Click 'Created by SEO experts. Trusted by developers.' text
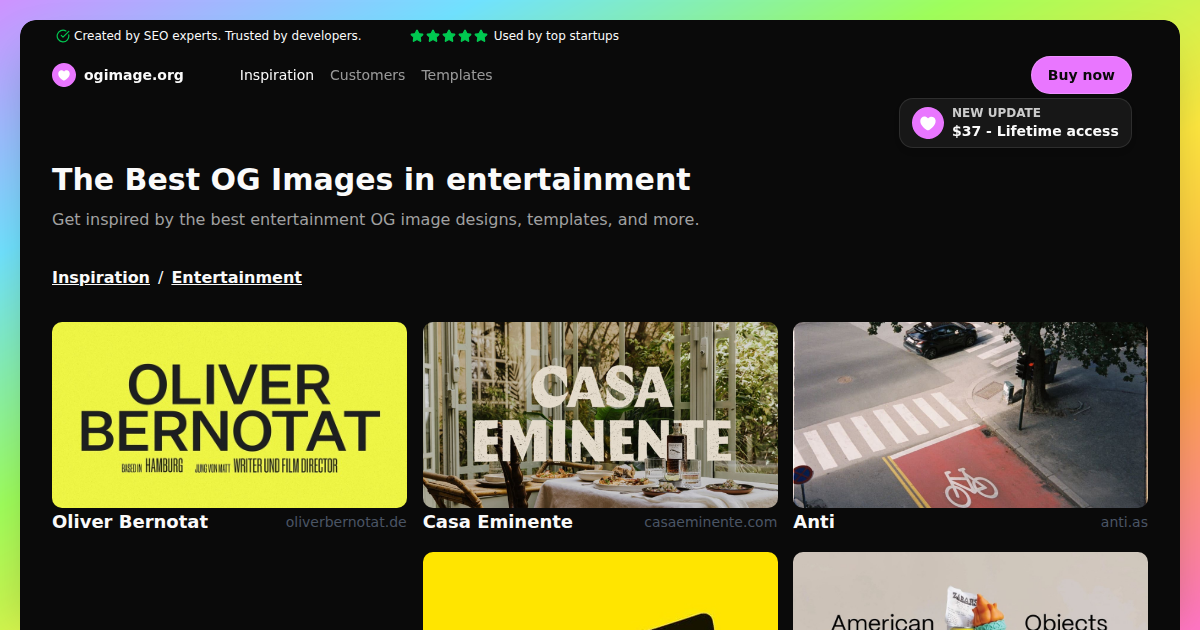The height and width of the screenshot is (630, 1200). [x=217, y=36]
